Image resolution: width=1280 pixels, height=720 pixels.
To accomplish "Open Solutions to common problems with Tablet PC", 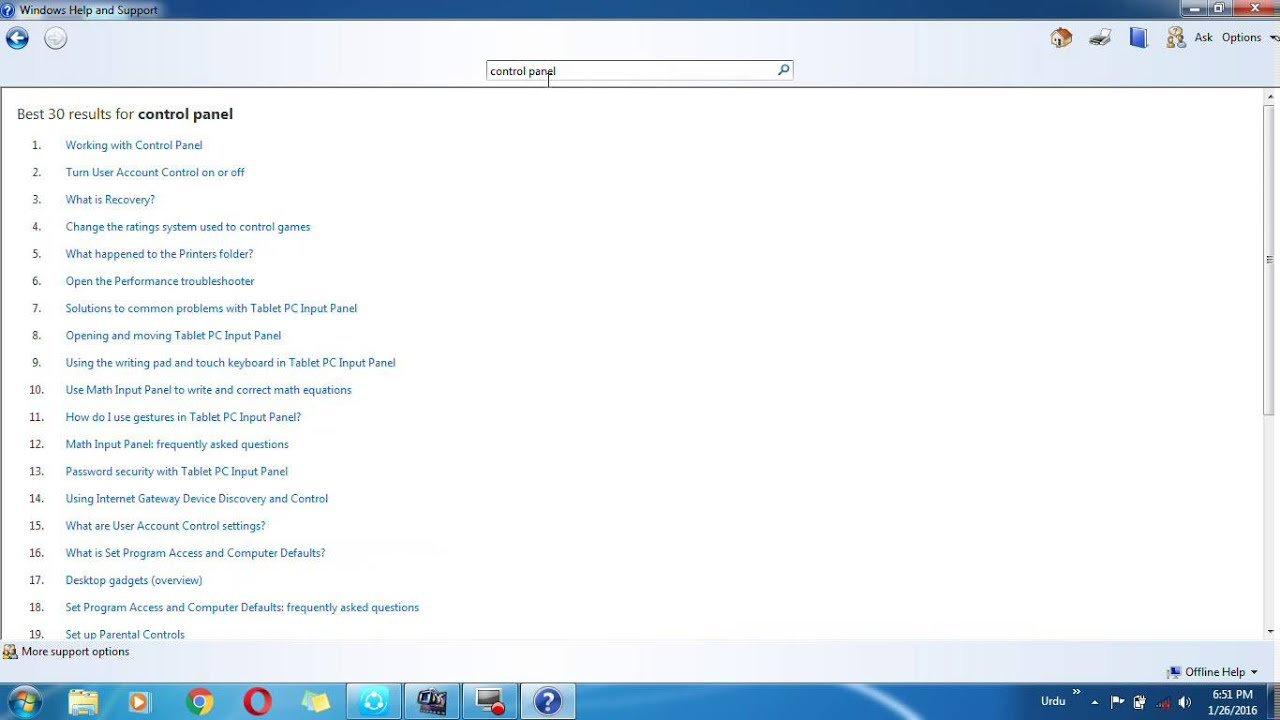I will (x=211, y=308).
